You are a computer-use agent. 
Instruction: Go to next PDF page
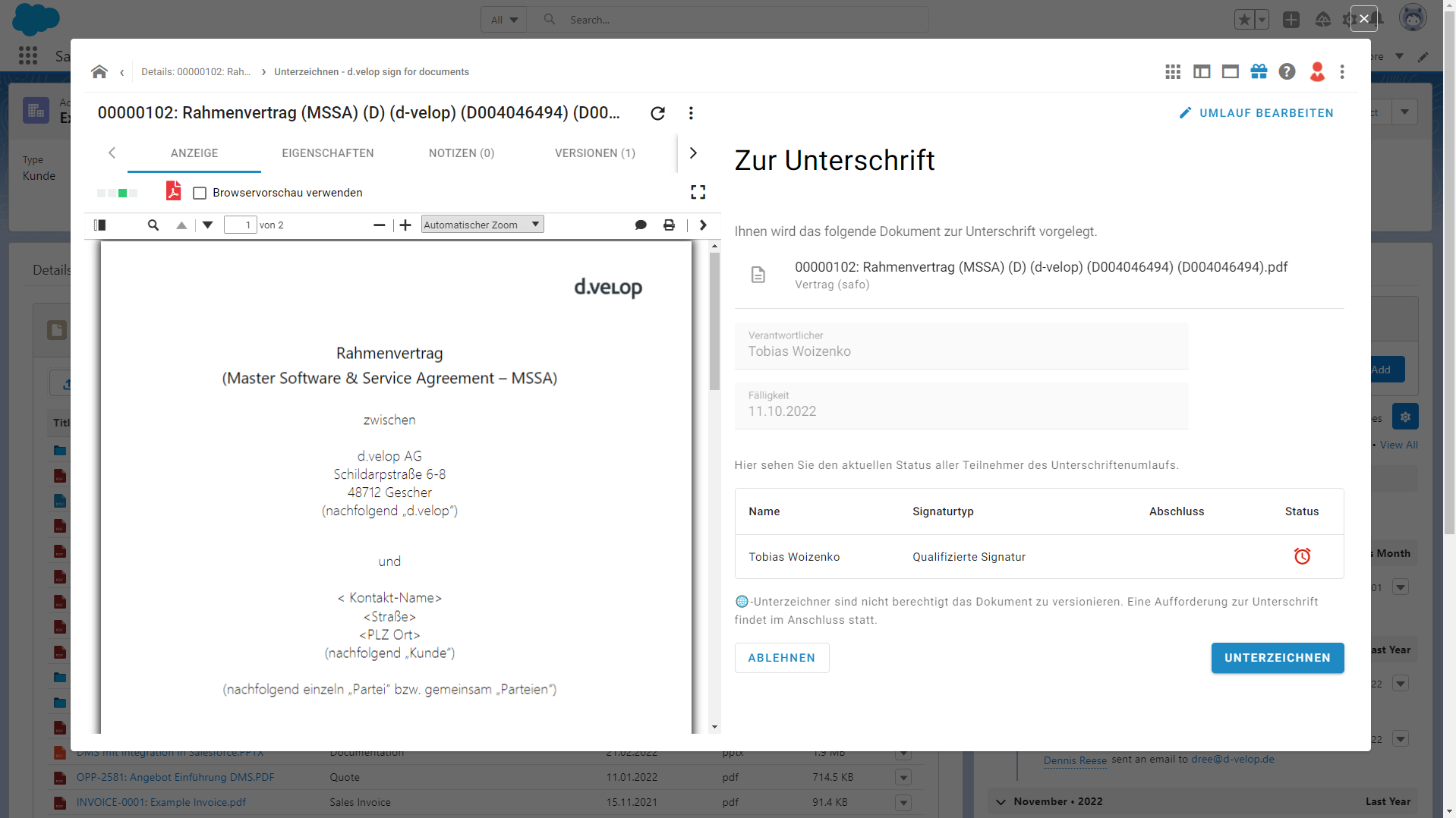tap(208, 225)
